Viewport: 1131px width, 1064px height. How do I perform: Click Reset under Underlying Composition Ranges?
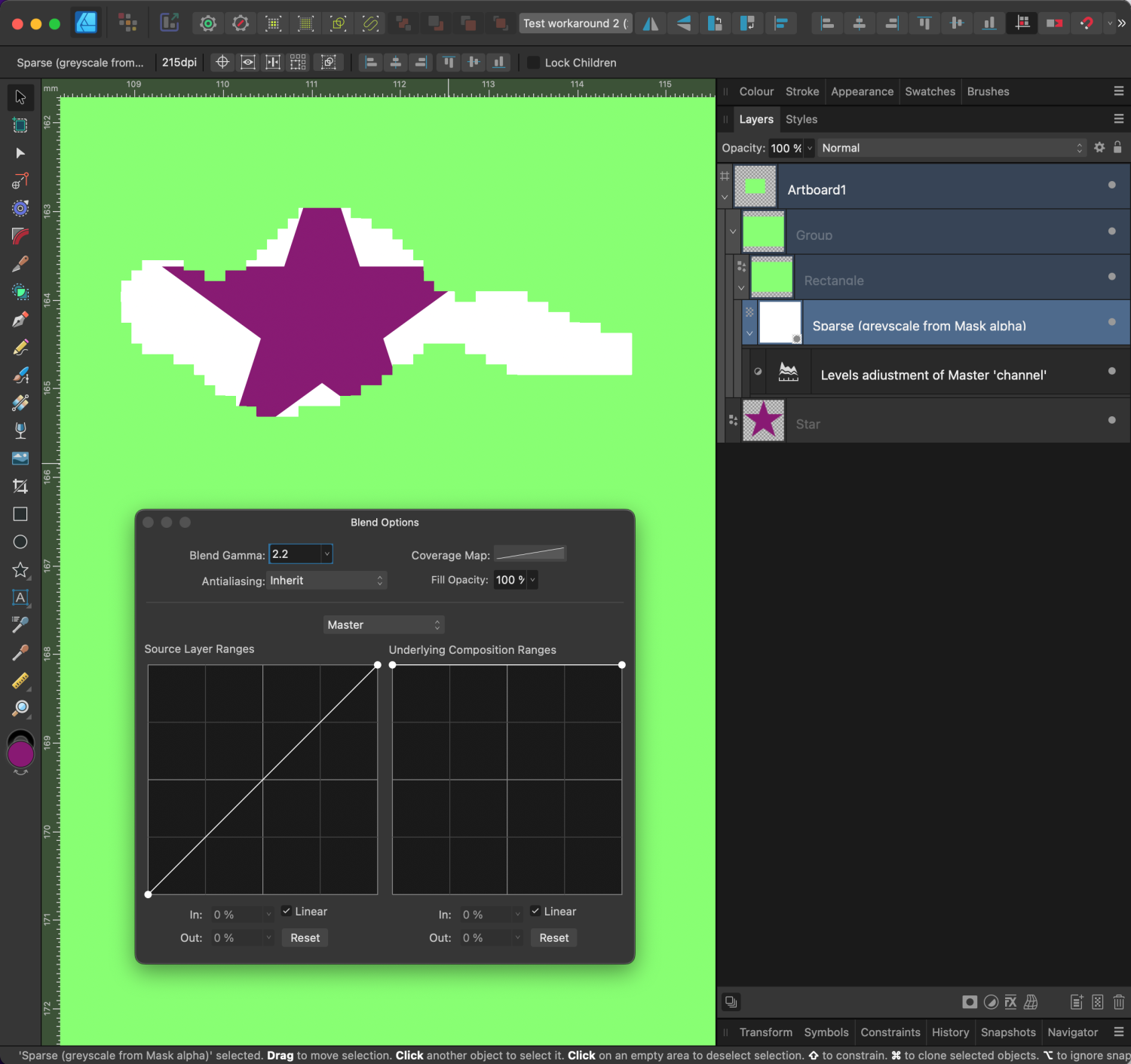coord(553,937)
